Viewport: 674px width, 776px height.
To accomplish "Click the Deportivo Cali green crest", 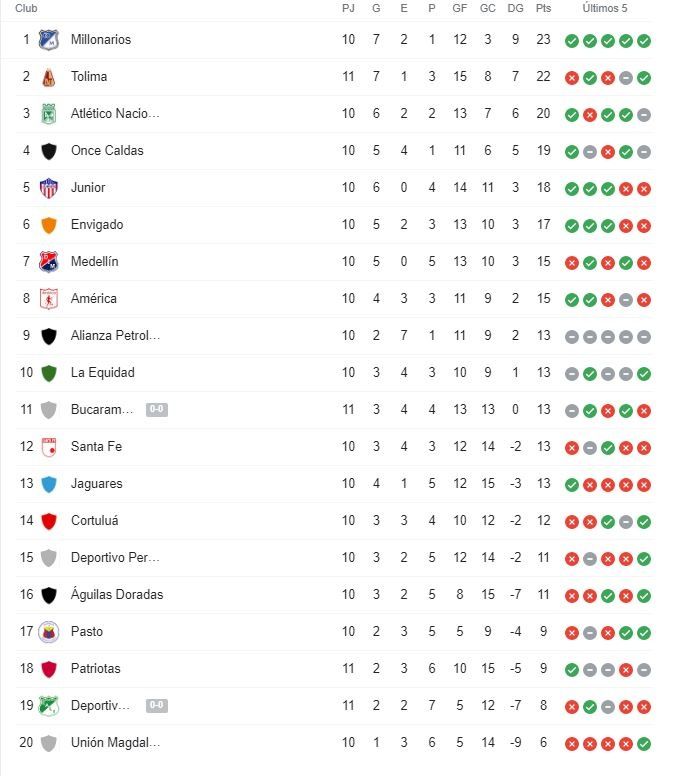I will pyautogui.click(x=48, y=706).
